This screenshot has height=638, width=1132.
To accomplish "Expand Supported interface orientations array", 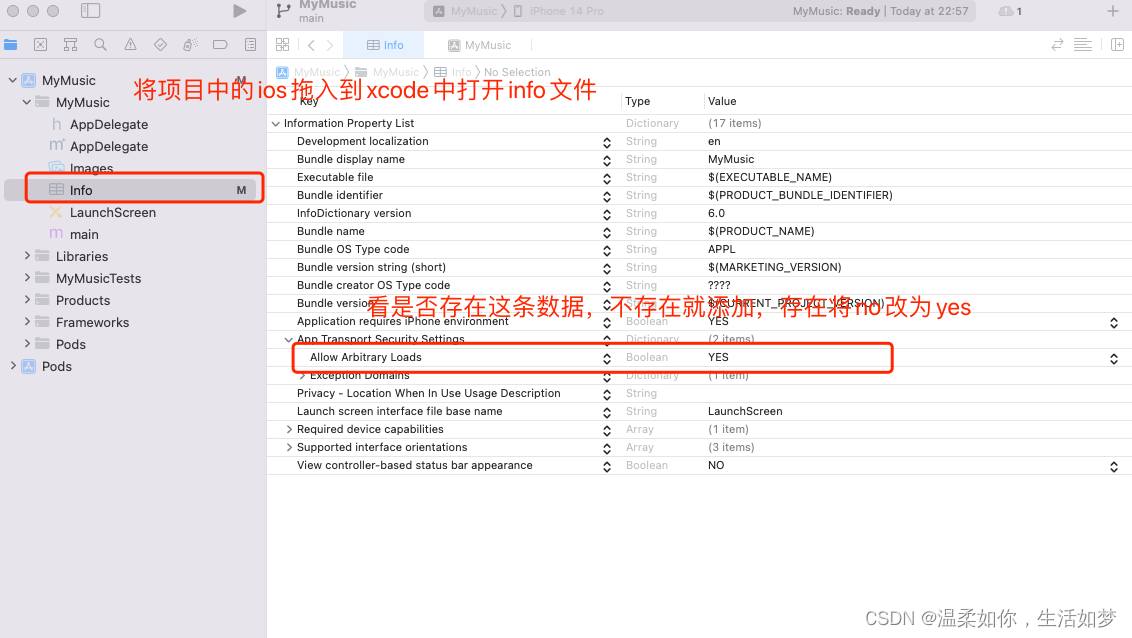I will (289, 447).
